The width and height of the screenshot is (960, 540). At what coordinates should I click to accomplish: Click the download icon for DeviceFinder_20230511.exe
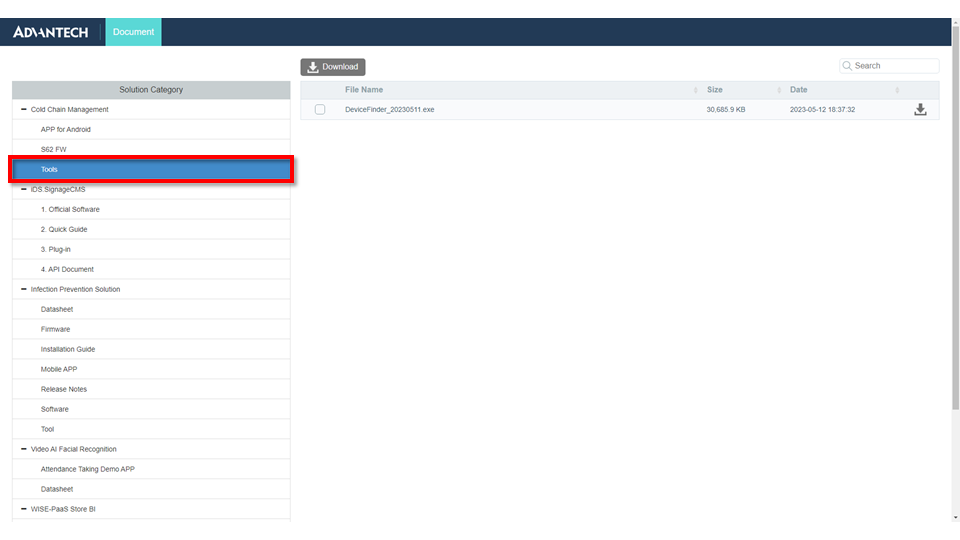click(x=920, y=110)
